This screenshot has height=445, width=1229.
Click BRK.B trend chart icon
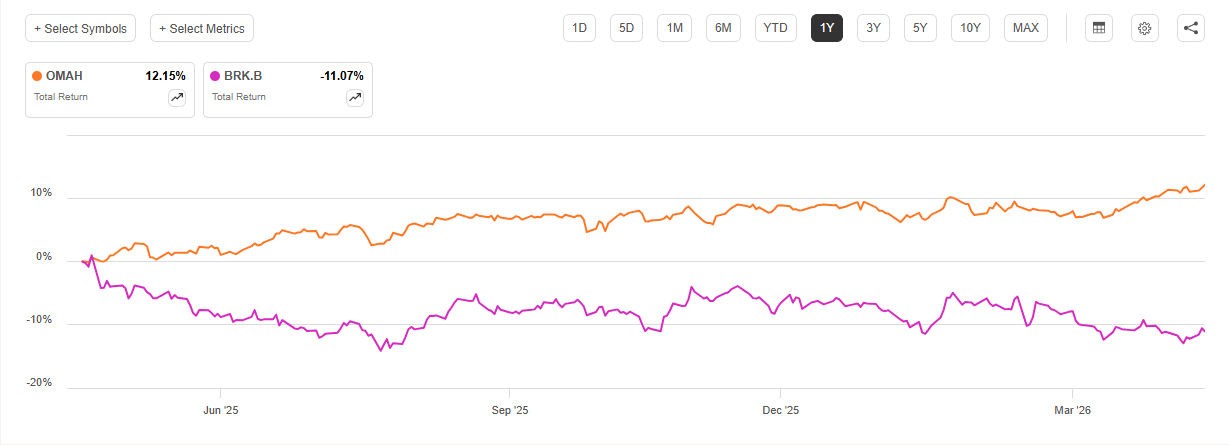pyautogui.click(x=355, y=97)
